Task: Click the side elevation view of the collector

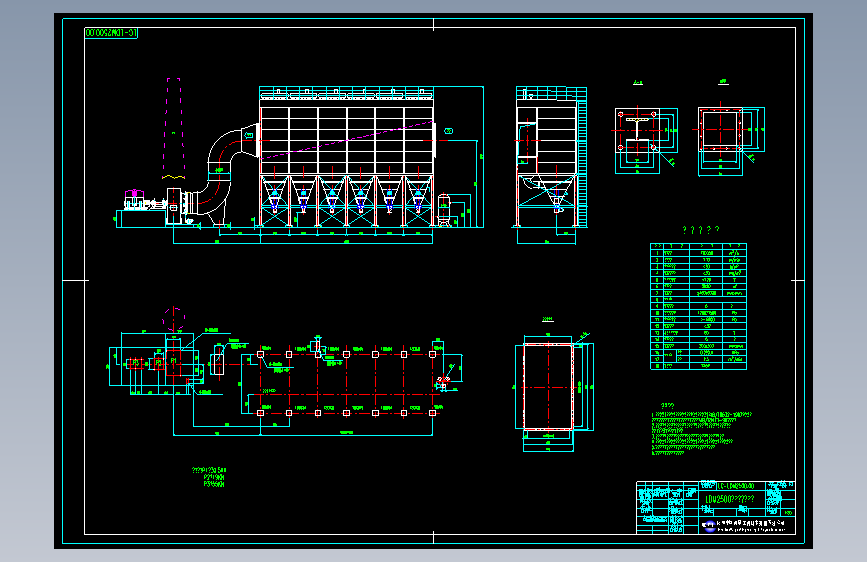Action: pos(551,158)
